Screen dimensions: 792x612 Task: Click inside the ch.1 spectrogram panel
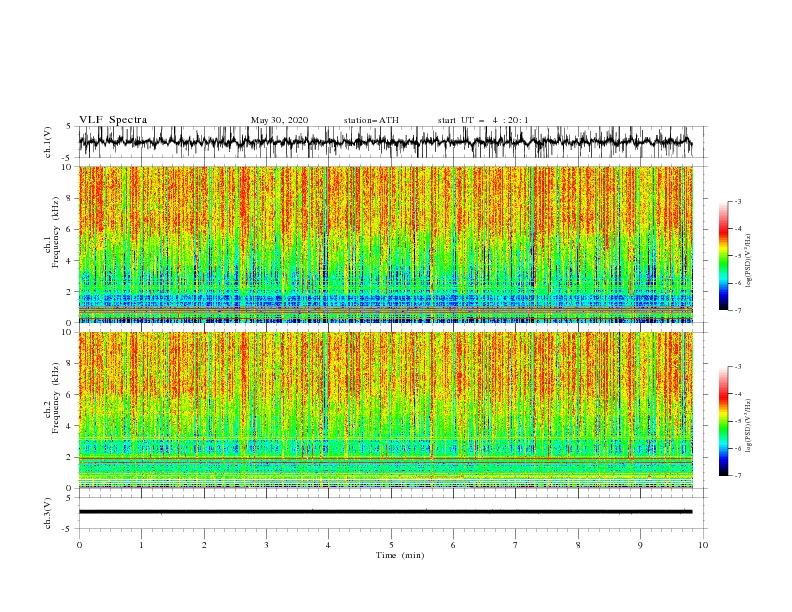point(385,244)
